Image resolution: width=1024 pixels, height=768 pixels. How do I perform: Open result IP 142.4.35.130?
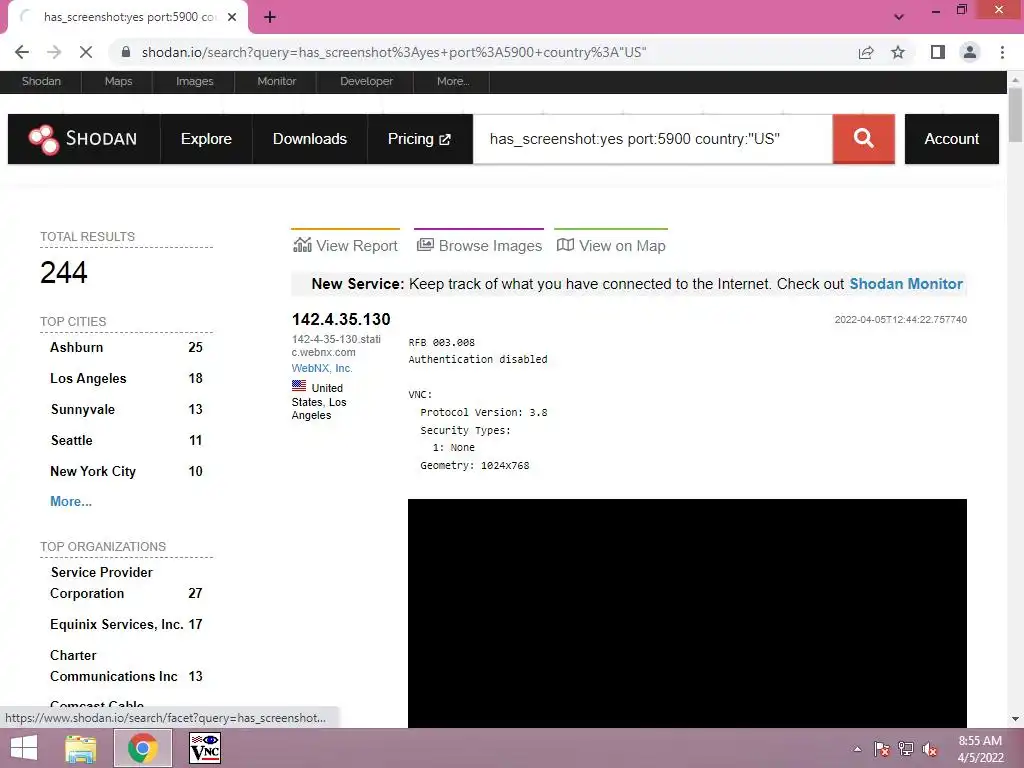pyautogui.click(x=341, y=319)
